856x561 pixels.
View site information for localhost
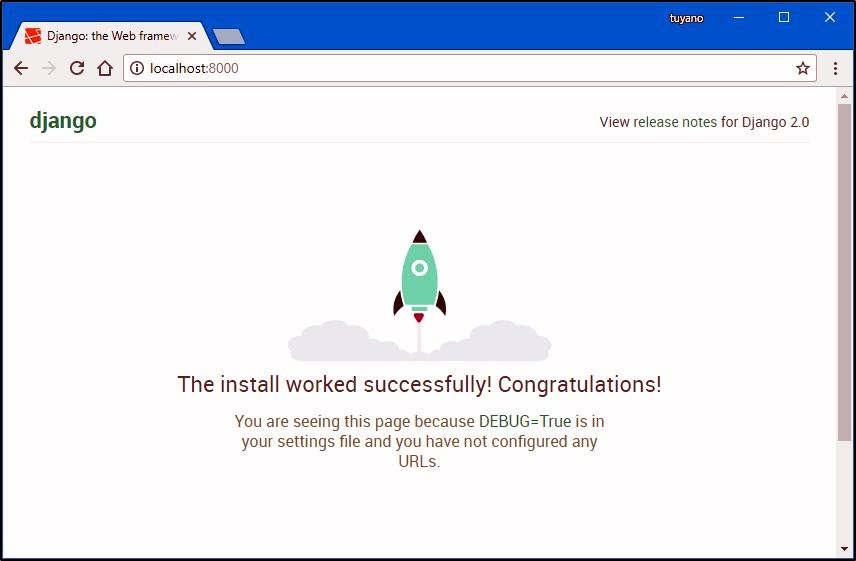(138, 68)
